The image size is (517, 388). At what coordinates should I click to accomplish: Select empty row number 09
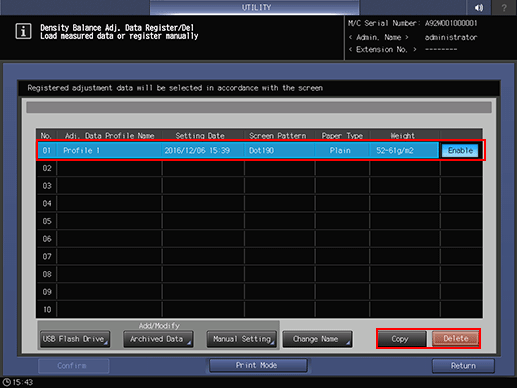click(x=259, y=292)
